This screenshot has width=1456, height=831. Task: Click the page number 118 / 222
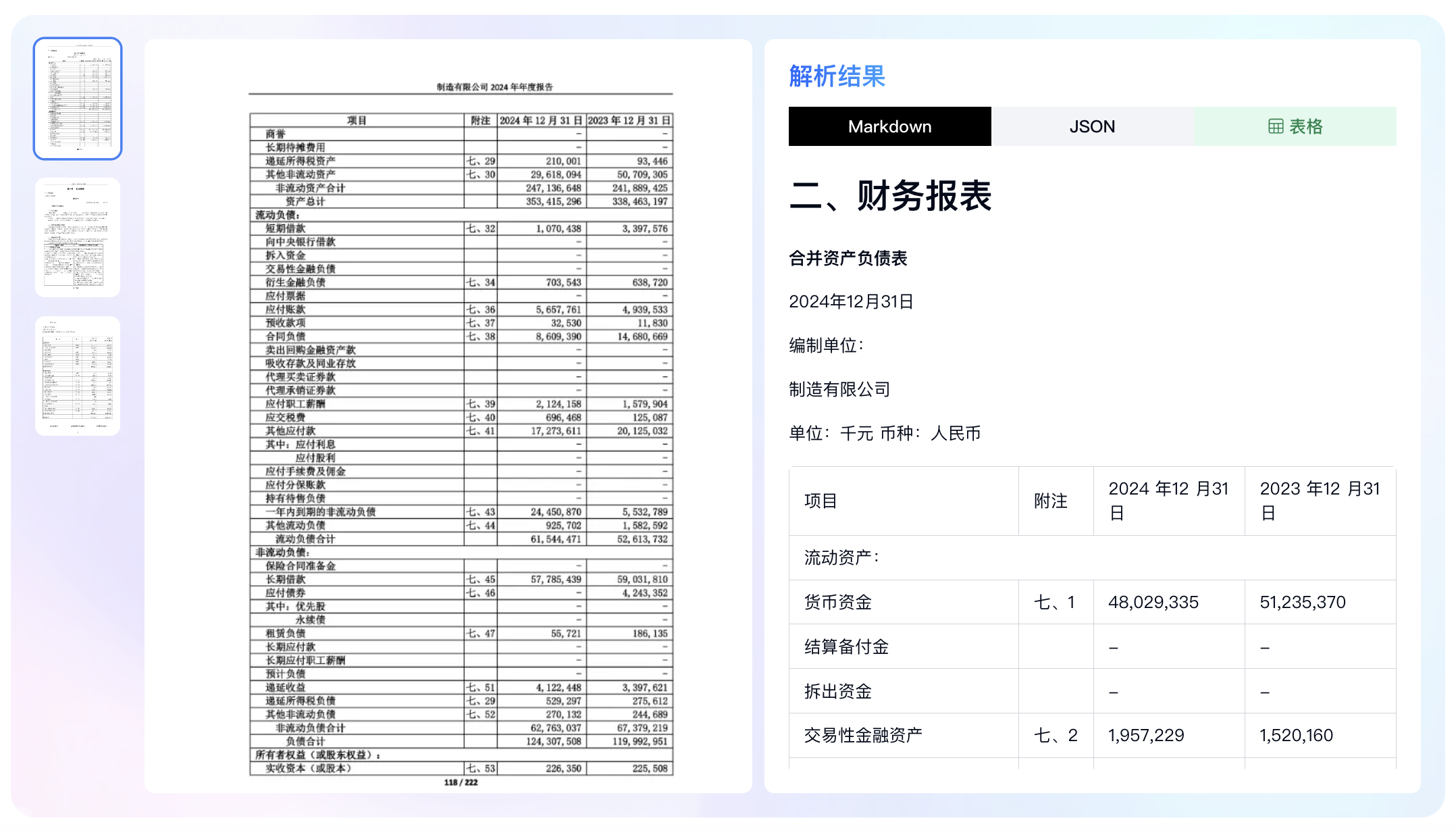click(x=461, y=782)
